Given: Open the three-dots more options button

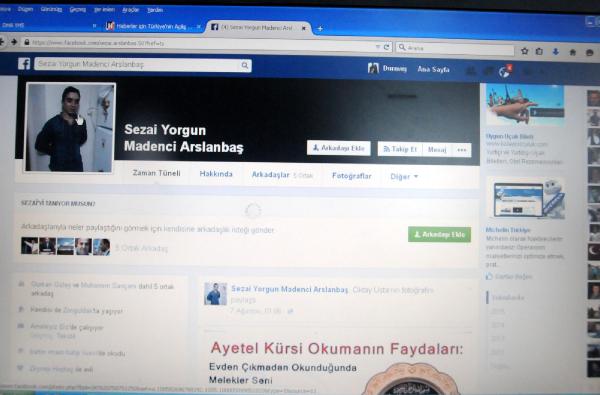Looking at the screenshot, I should [x=462, y=150].
